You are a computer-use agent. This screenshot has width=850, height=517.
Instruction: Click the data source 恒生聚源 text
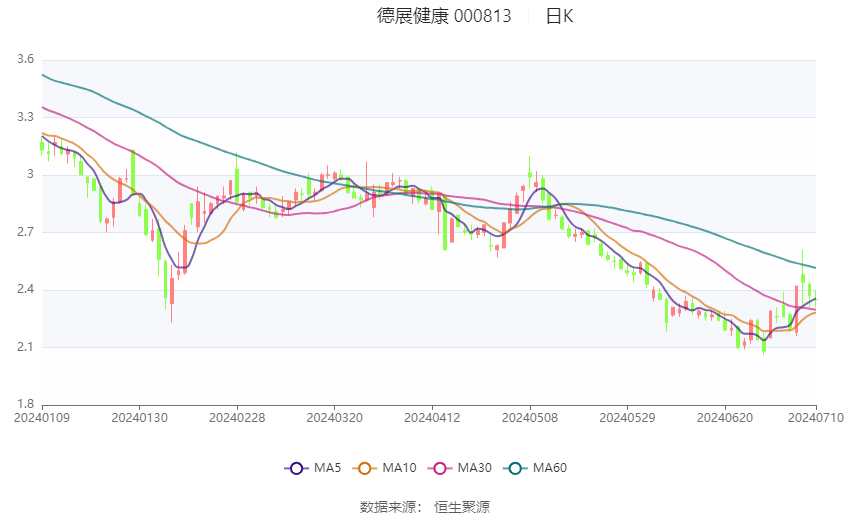coord(462,507)
